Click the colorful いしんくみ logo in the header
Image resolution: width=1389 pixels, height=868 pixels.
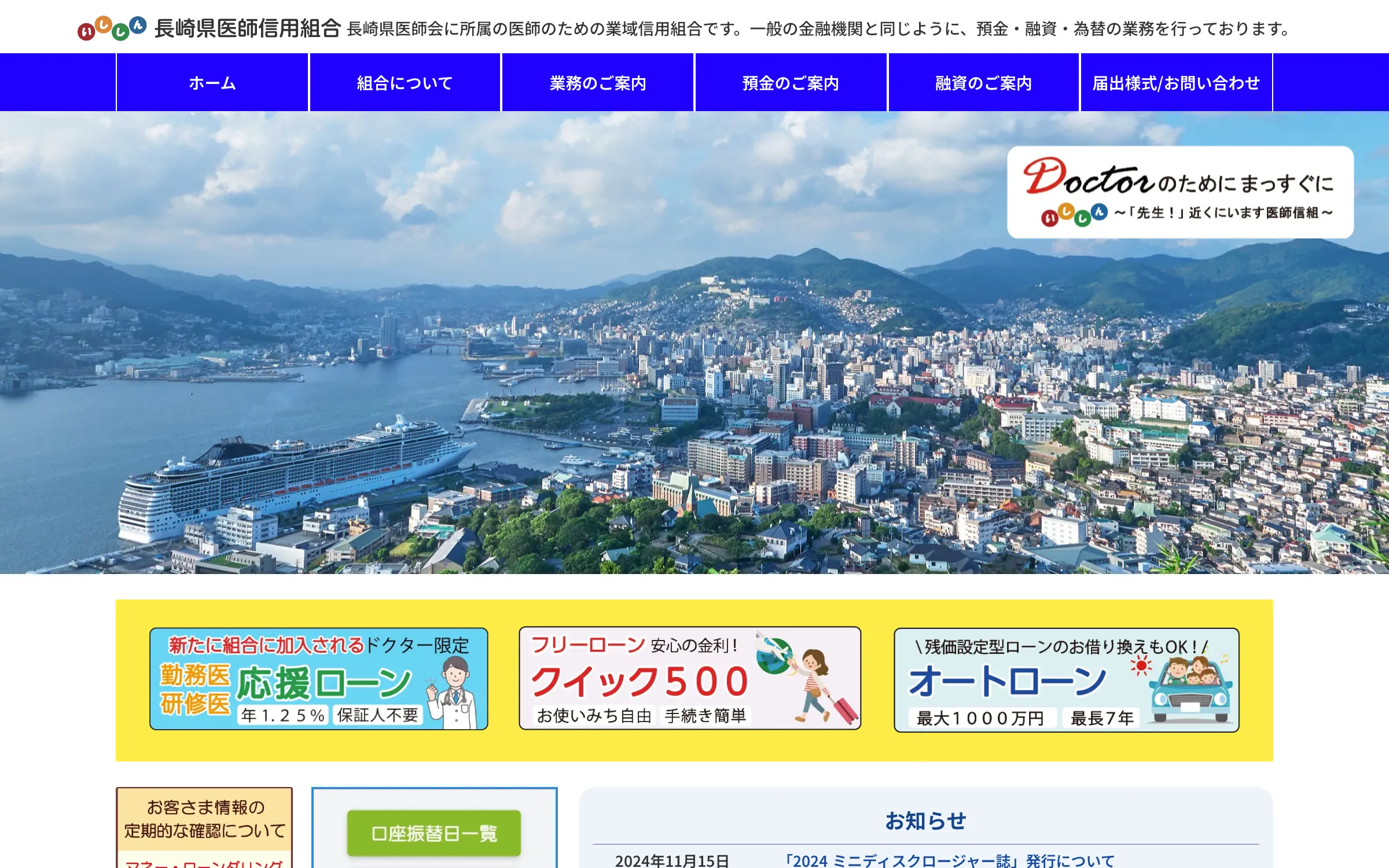112,28
